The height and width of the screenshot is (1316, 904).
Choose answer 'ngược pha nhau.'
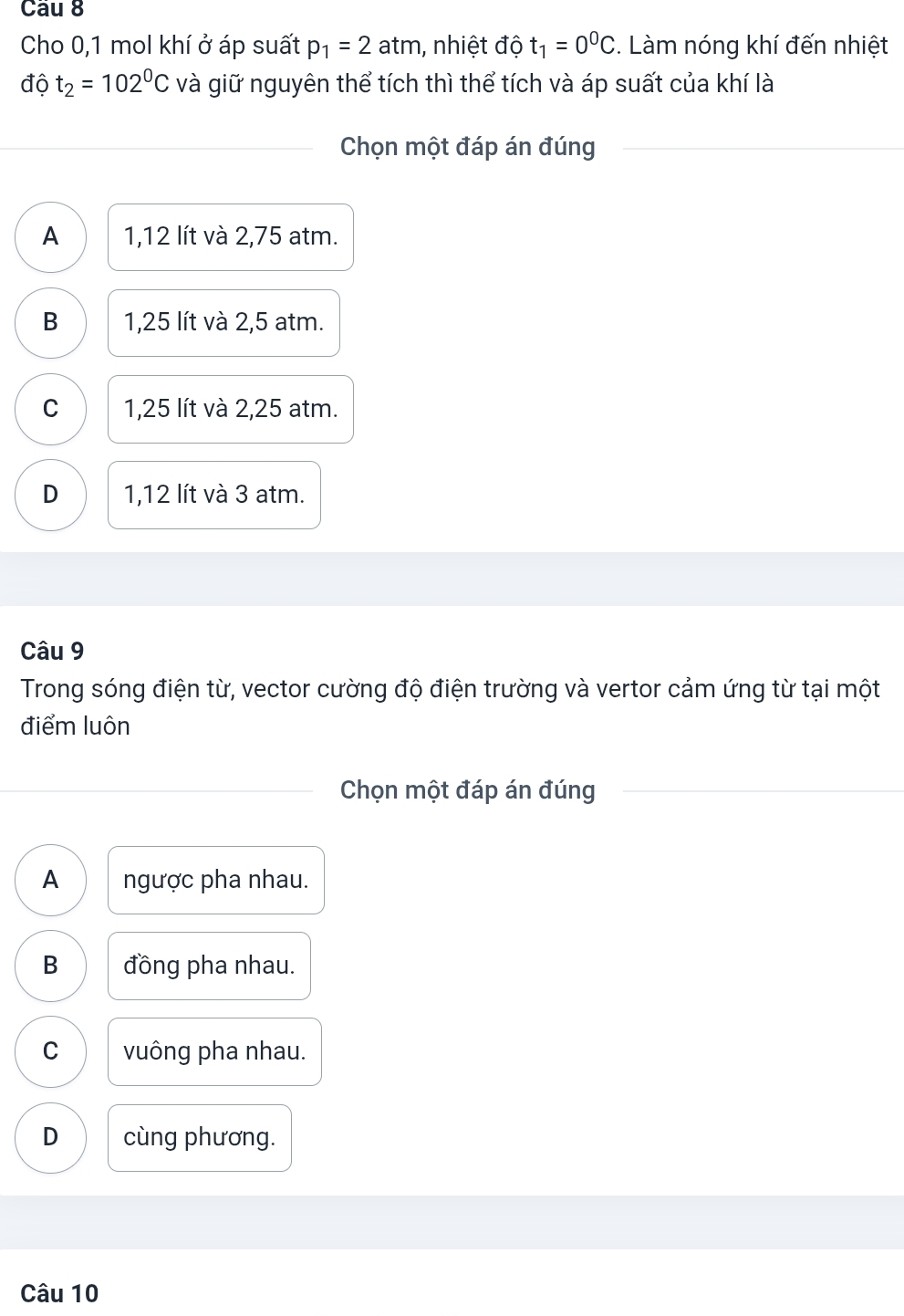click(216, 880)
